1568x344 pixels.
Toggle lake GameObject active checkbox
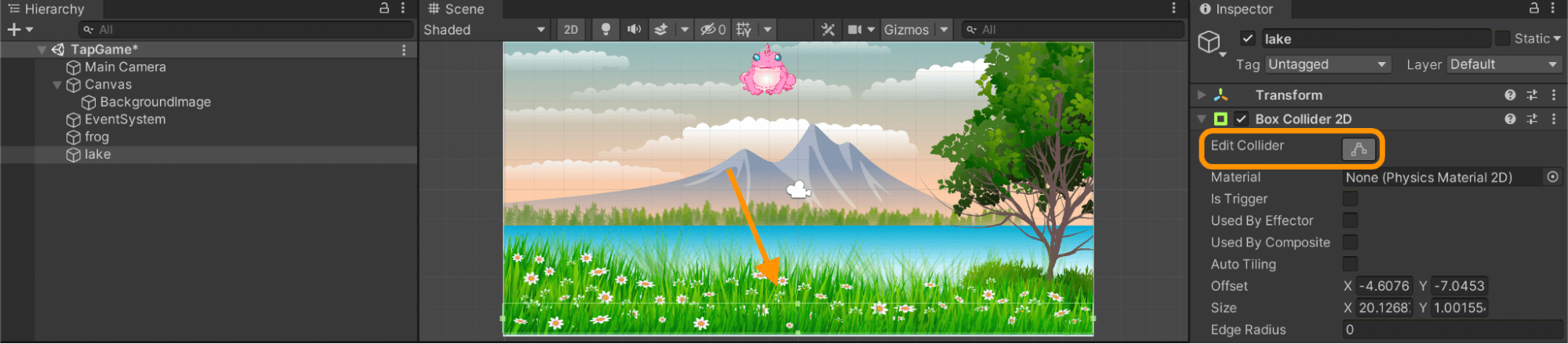coord(1248,38)
